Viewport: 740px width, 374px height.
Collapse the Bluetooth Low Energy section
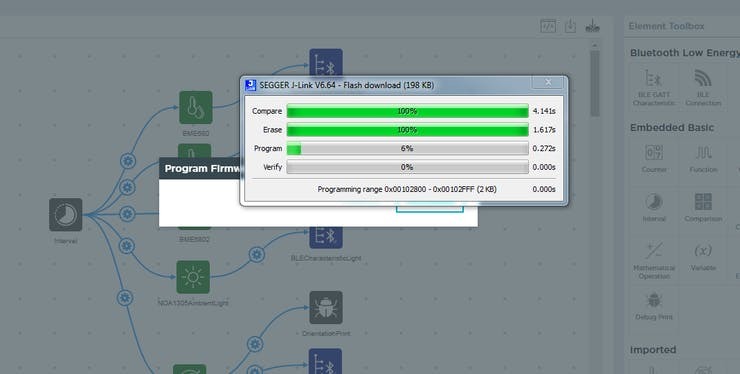coord(684,53)
